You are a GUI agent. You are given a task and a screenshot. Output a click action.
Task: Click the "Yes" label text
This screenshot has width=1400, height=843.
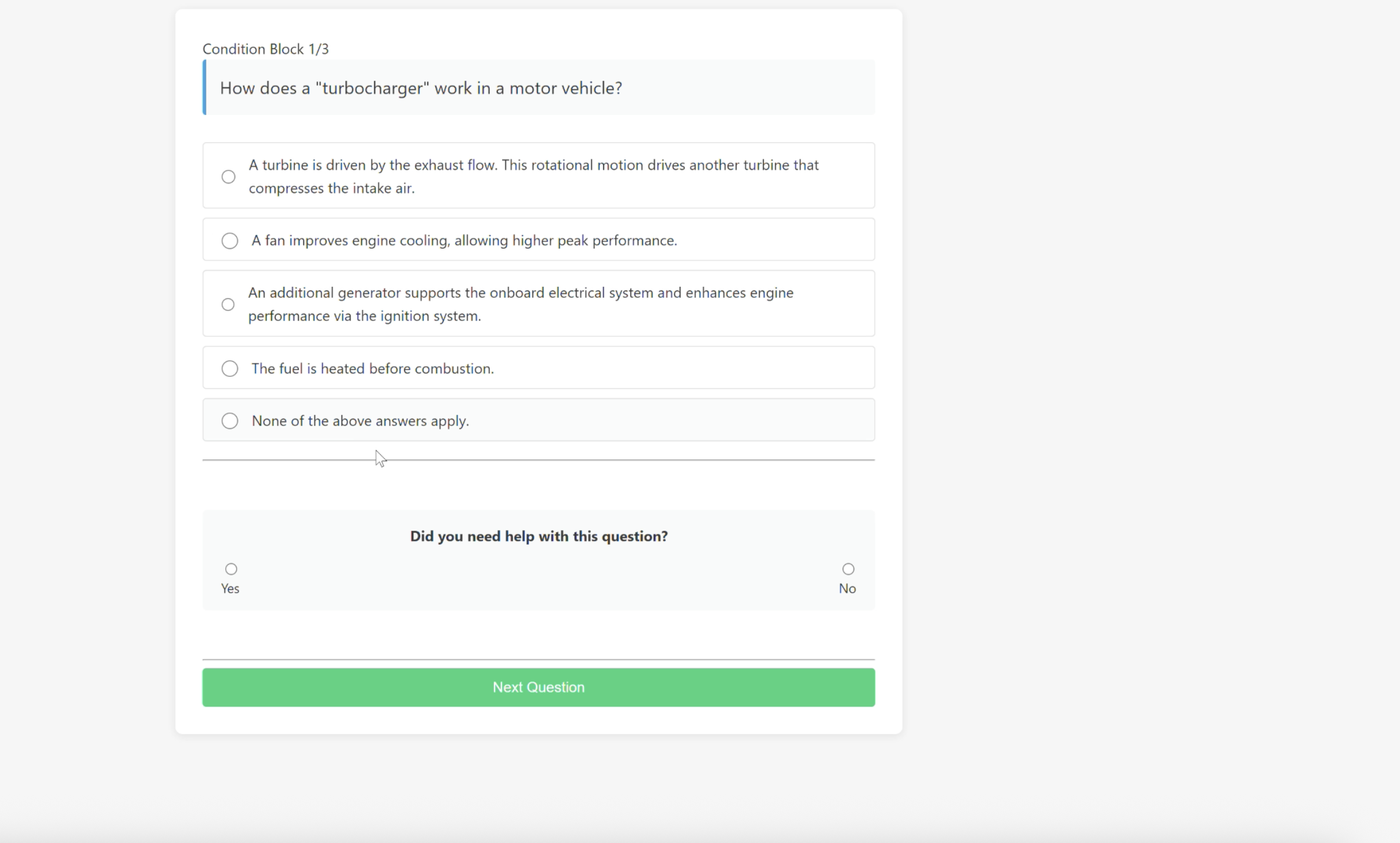tap(230, 589)
